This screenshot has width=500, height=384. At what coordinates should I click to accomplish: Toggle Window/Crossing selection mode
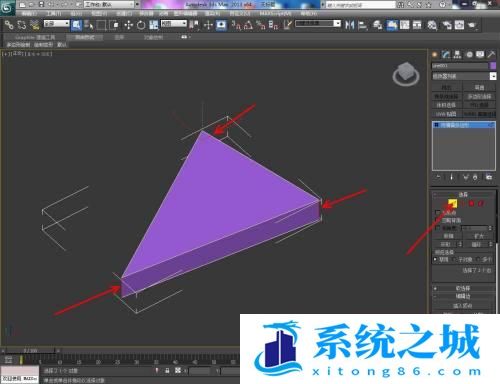(x=114, y=25)
